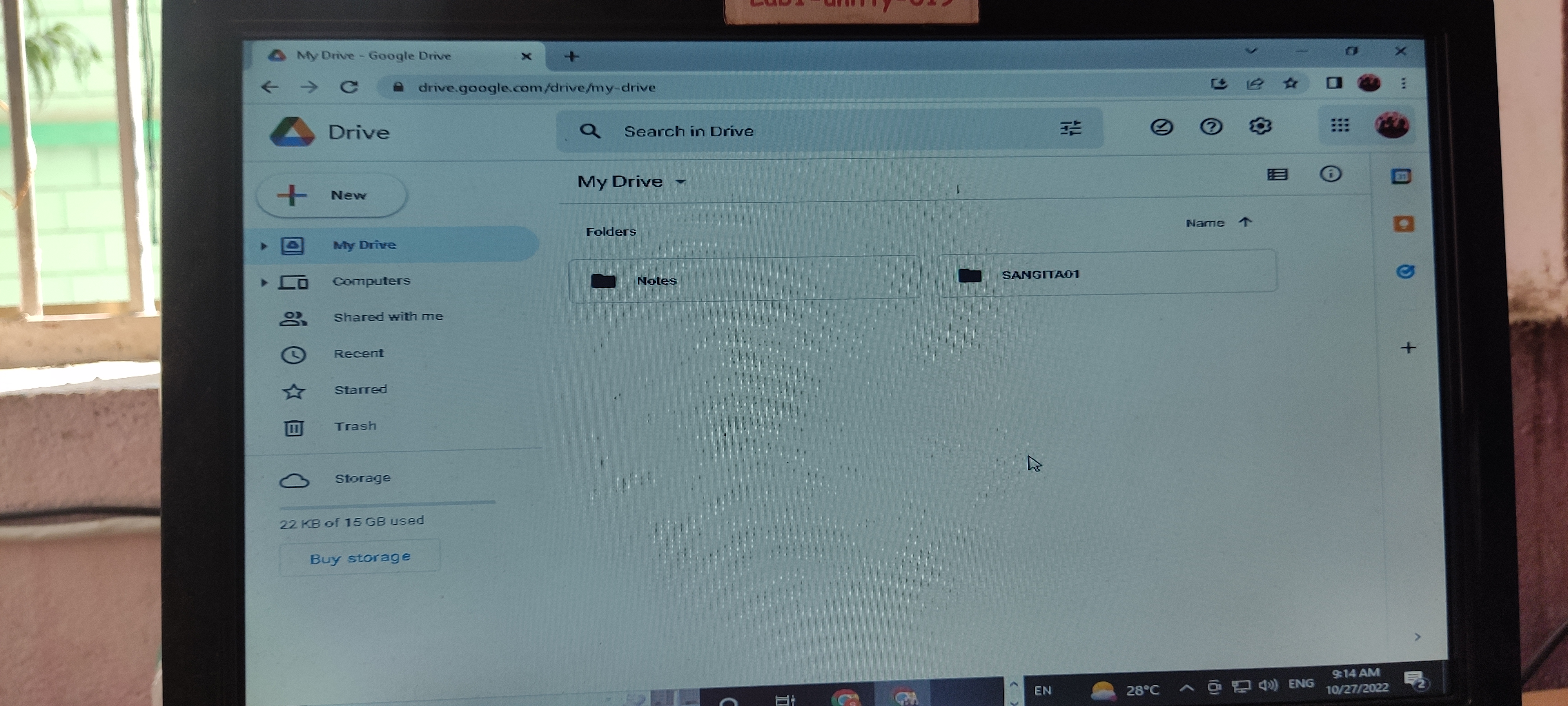Open search filter options icon
Image resolution: width=1568 pixels, height=706 pixels.
click(x=1070, y=129)
